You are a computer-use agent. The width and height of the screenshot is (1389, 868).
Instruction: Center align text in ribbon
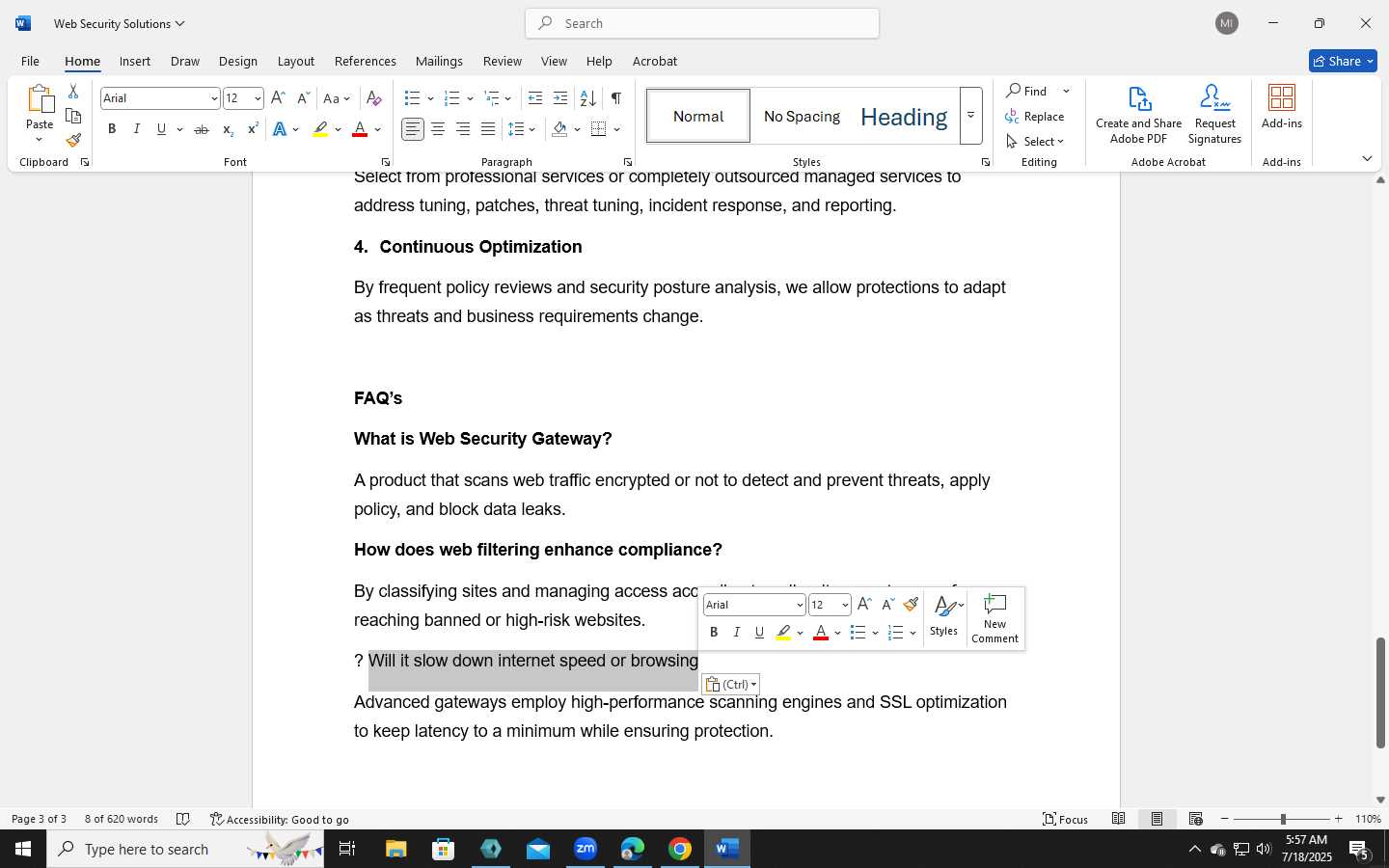(438, 129)
